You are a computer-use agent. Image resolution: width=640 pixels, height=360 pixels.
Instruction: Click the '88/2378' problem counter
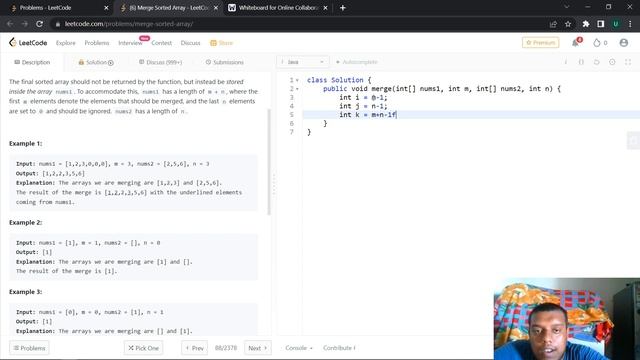click(226, 348)
